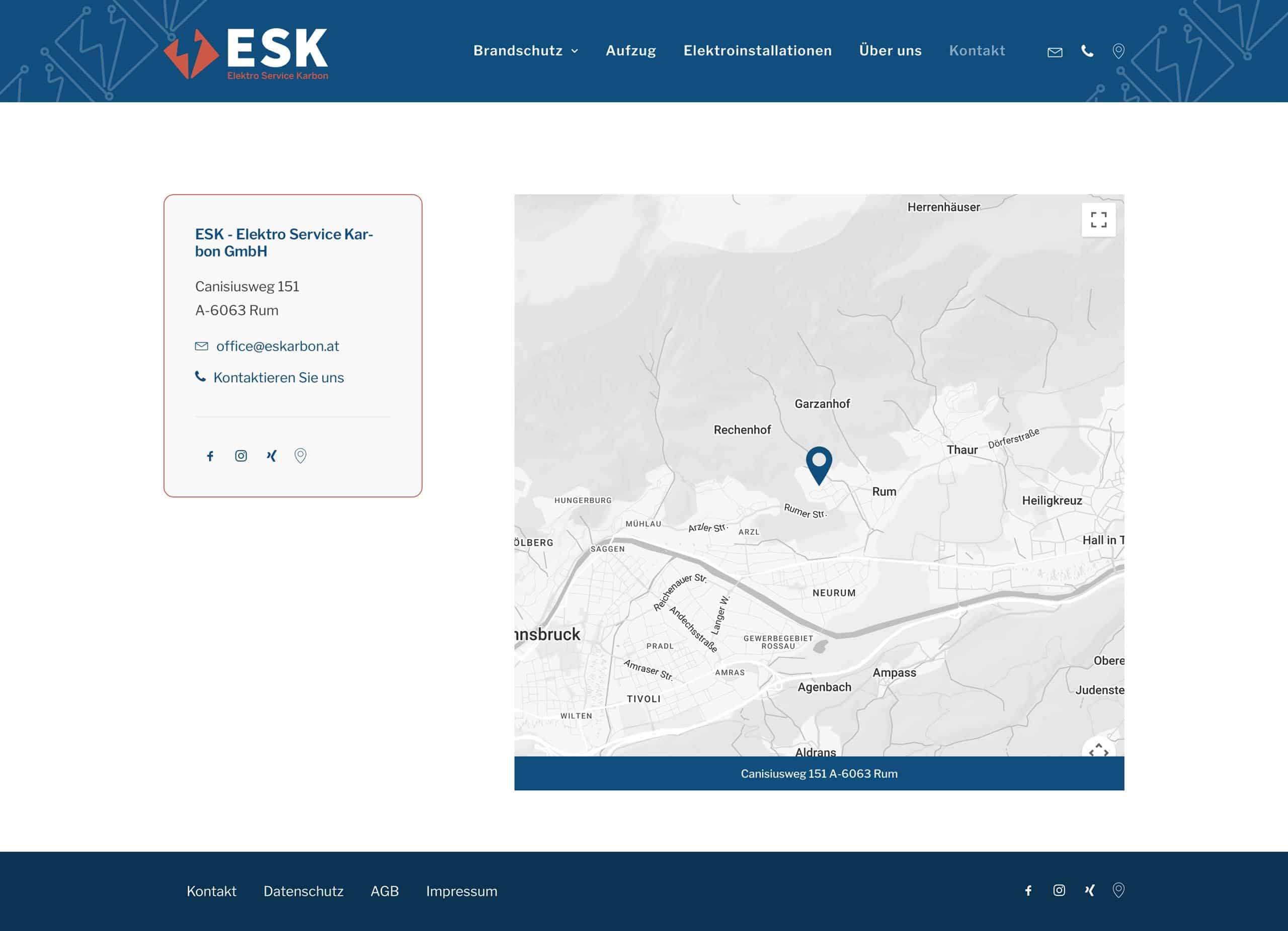Click Dörferstraße label on map
1288x931 pixels.
(x=1014, y=438)
